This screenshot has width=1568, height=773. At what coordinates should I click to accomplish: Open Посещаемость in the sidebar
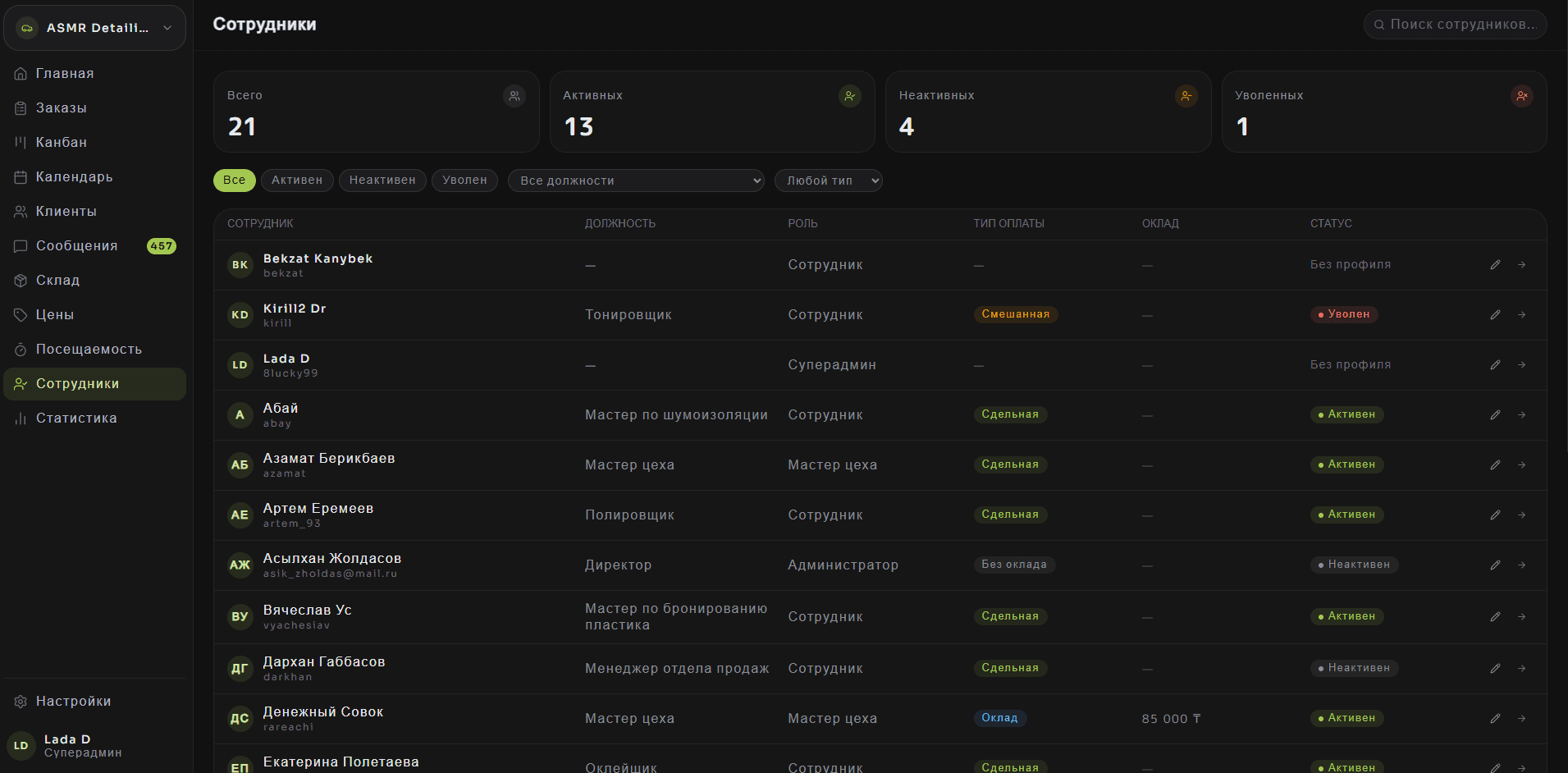click(95, 350)
